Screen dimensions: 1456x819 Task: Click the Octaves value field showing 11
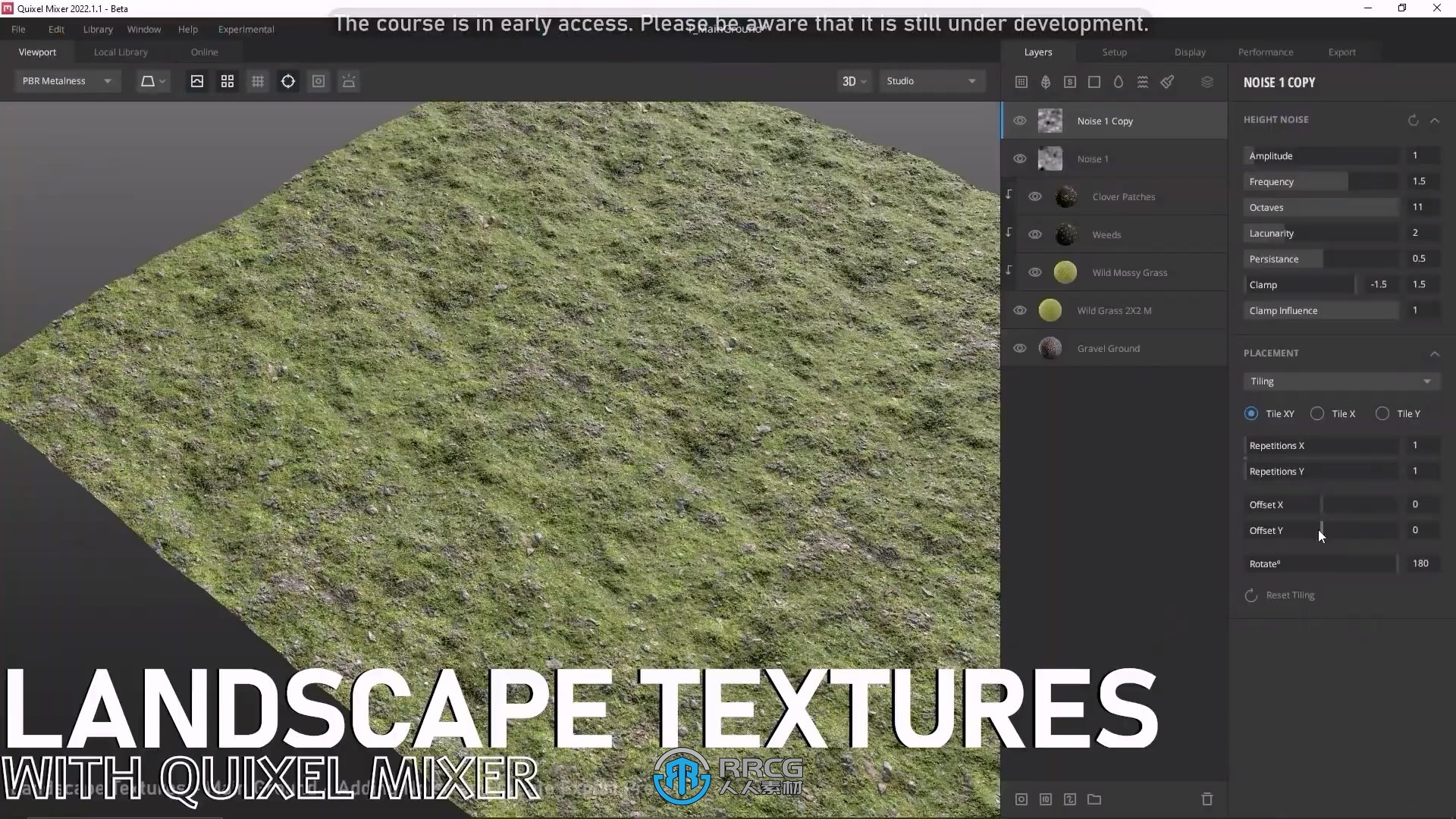[x=1423, y=207]
